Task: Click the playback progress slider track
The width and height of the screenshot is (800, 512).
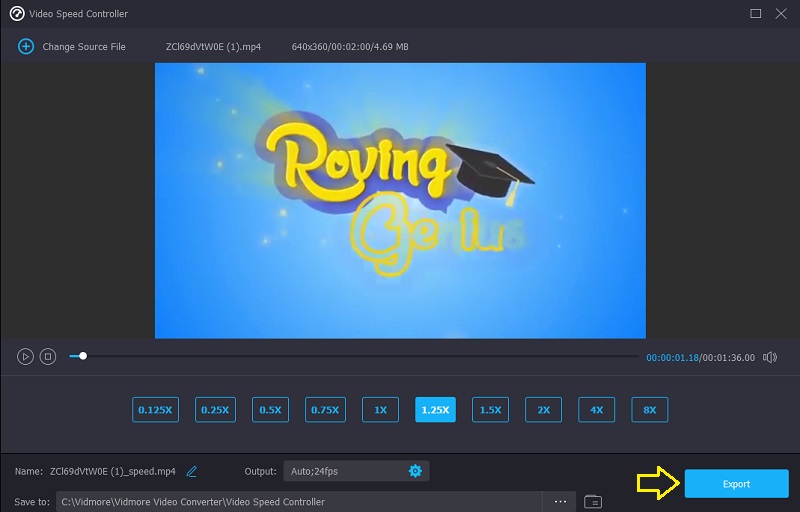Action: [x=360, y=356]
